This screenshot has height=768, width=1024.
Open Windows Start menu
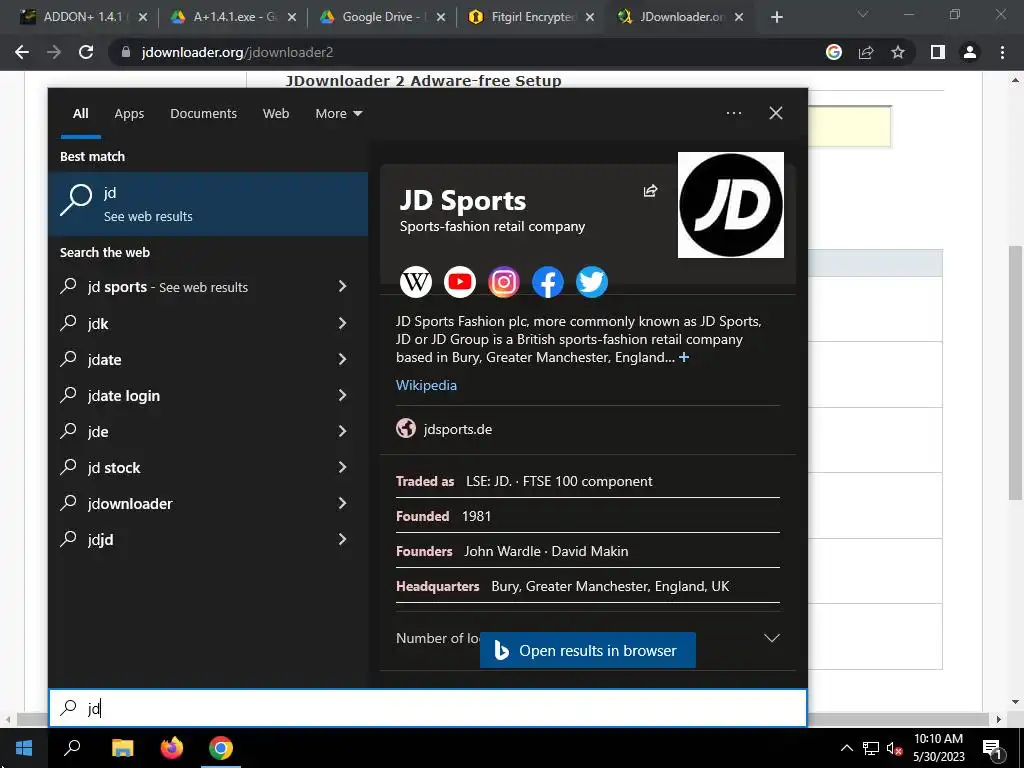click(x=24, y=748)
